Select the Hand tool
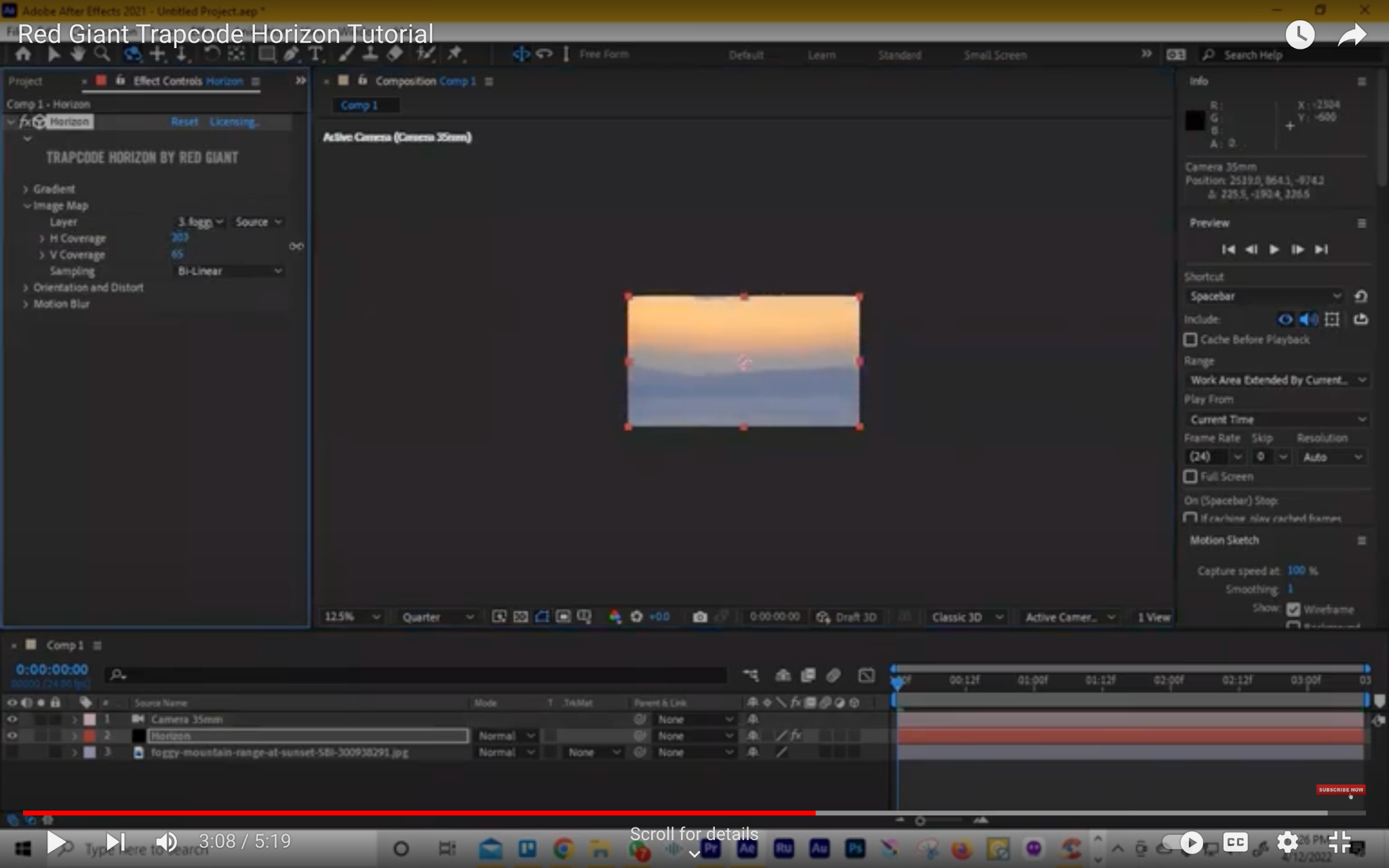The width and height of the screenshot is (1389, 868). (x=77, y=54)
